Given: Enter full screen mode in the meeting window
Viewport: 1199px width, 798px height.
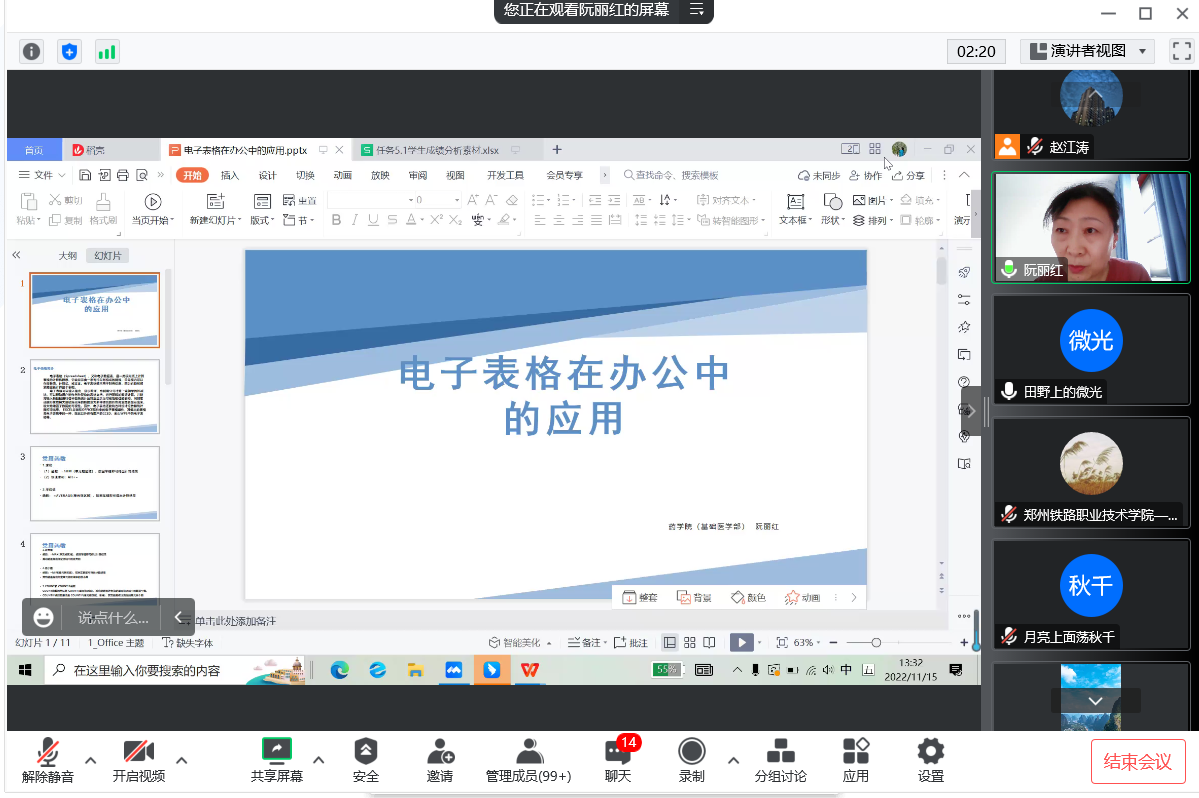Looking at the screenshot, I should [x=1181, y=51].
